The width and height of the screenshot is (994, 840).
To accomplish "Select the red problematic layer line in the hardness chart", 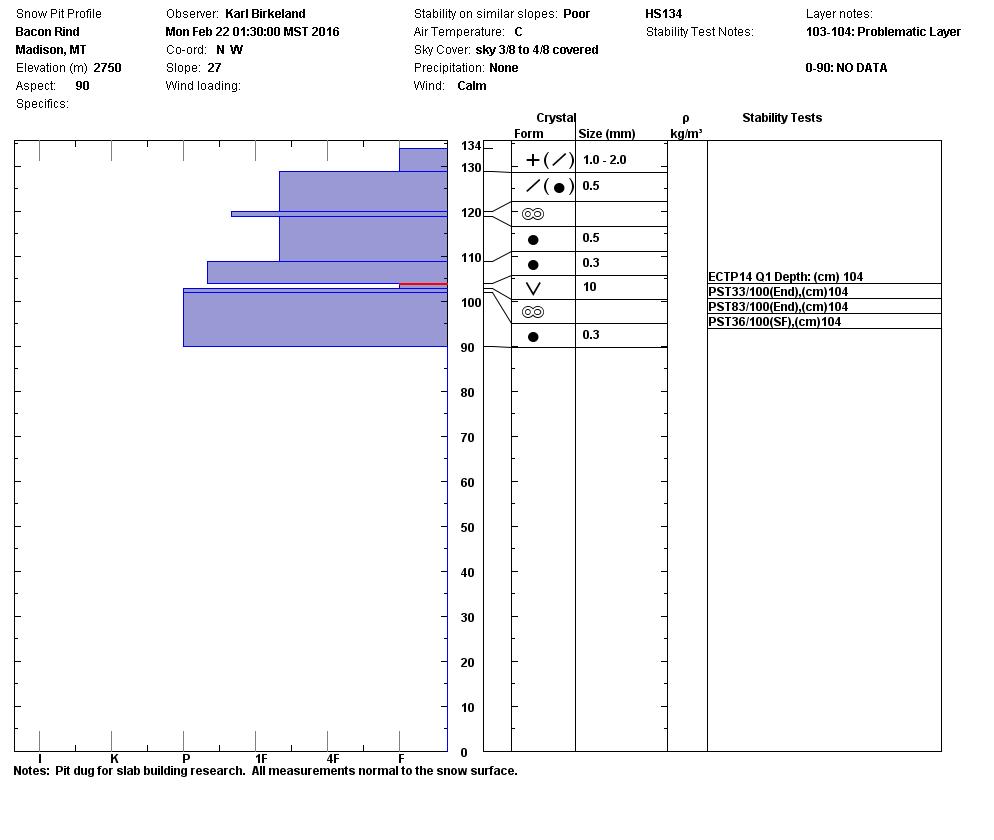I will pyautogui.click(x=423, y=285).
